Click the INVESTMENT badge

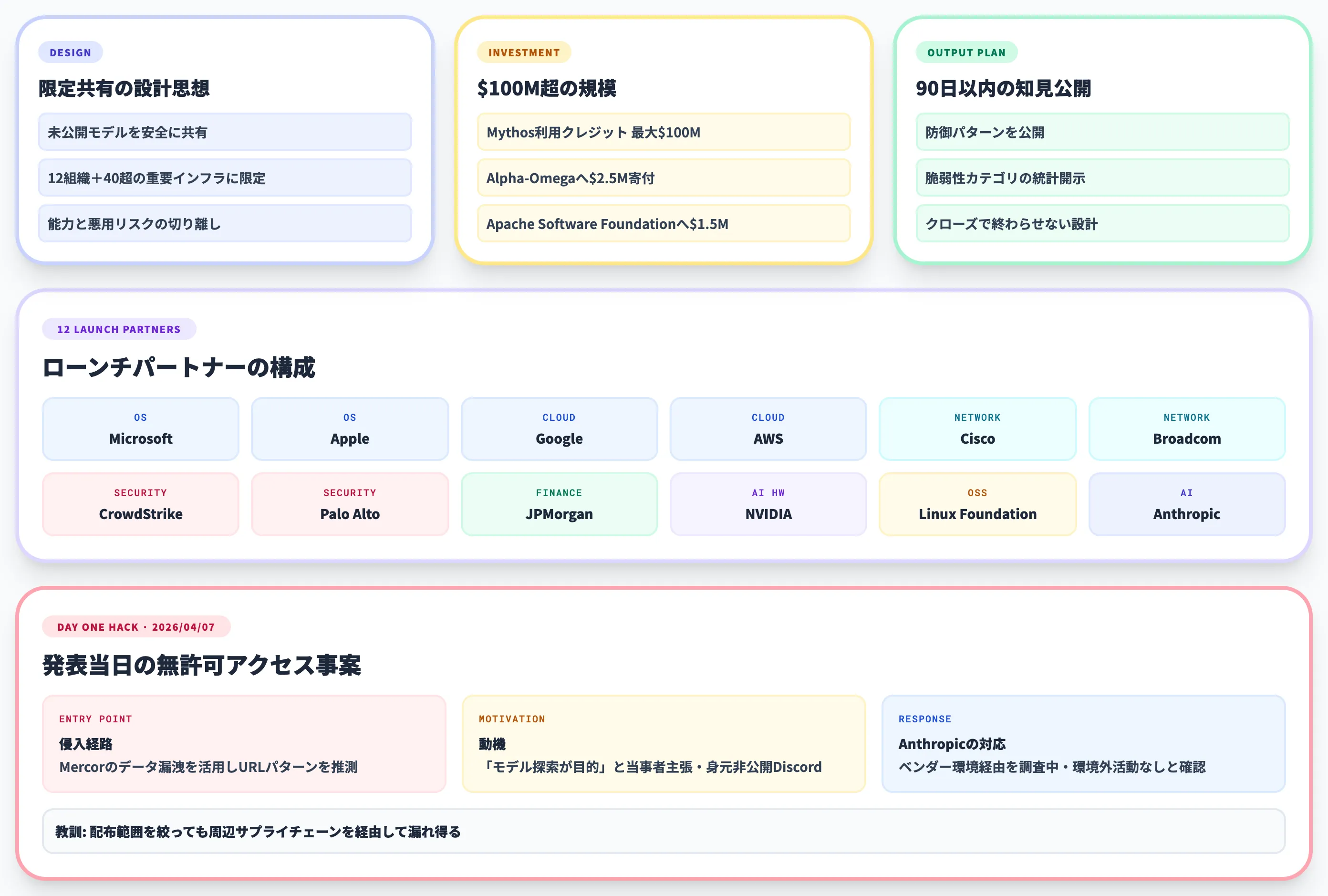point(524,52)
